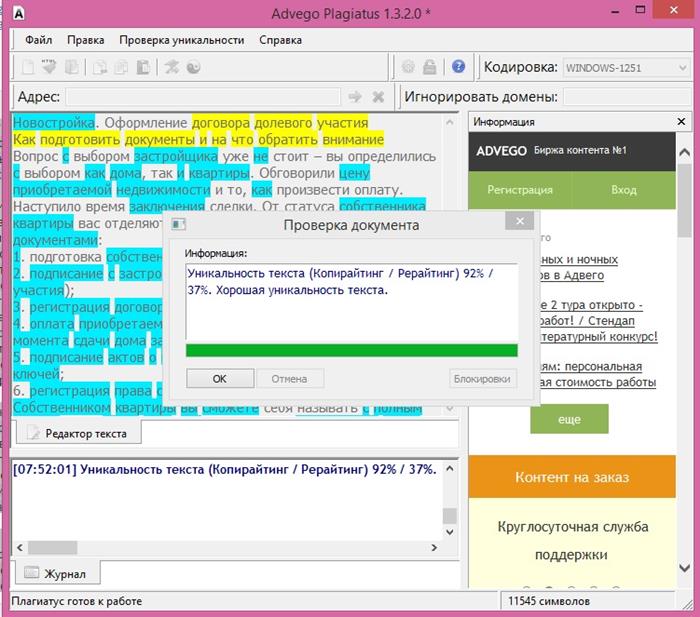Click the copy toolbar icon

pos(121,67)
